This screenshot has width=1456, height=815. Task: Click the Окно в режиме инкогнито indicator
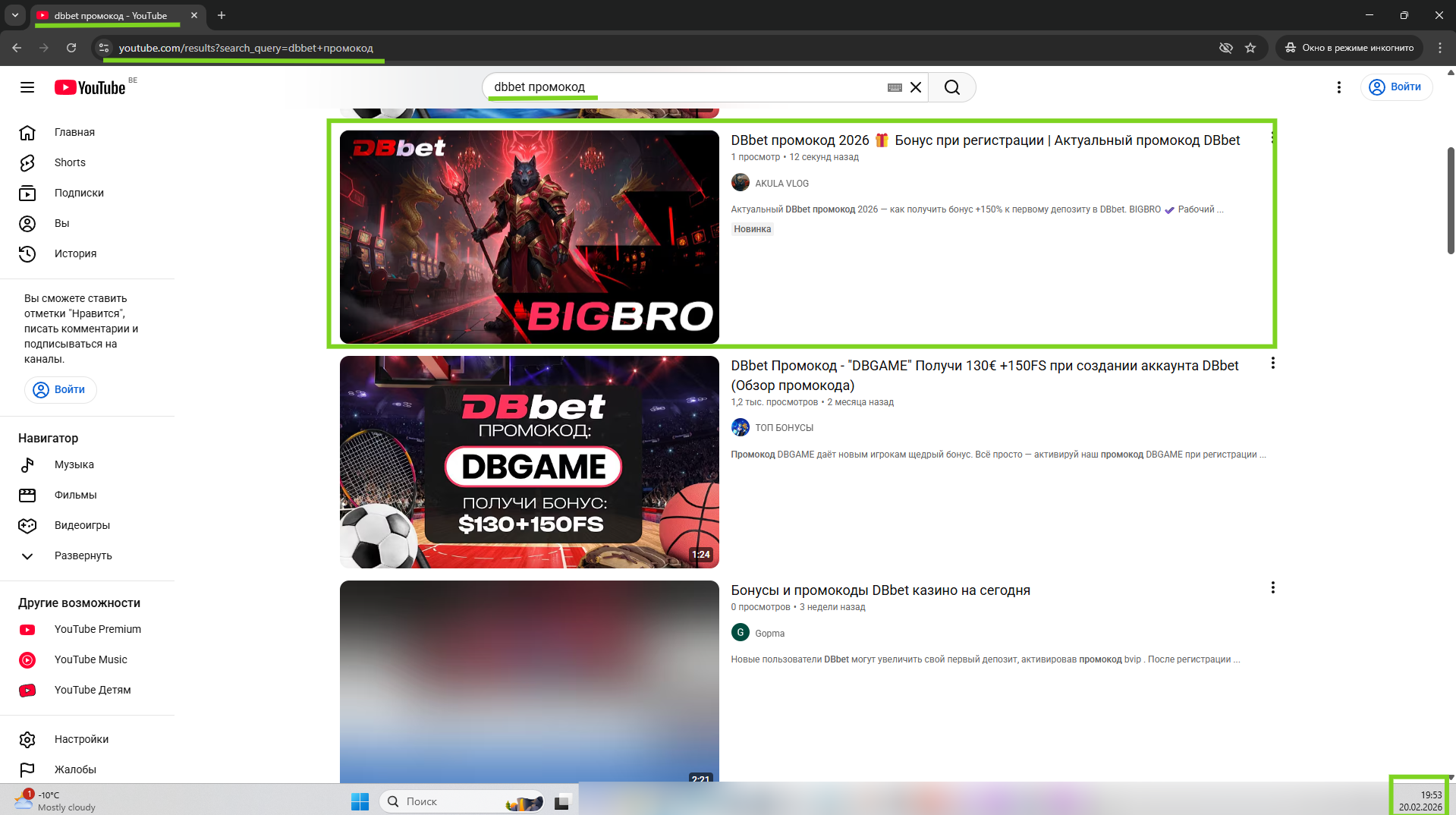(1348, 48)
